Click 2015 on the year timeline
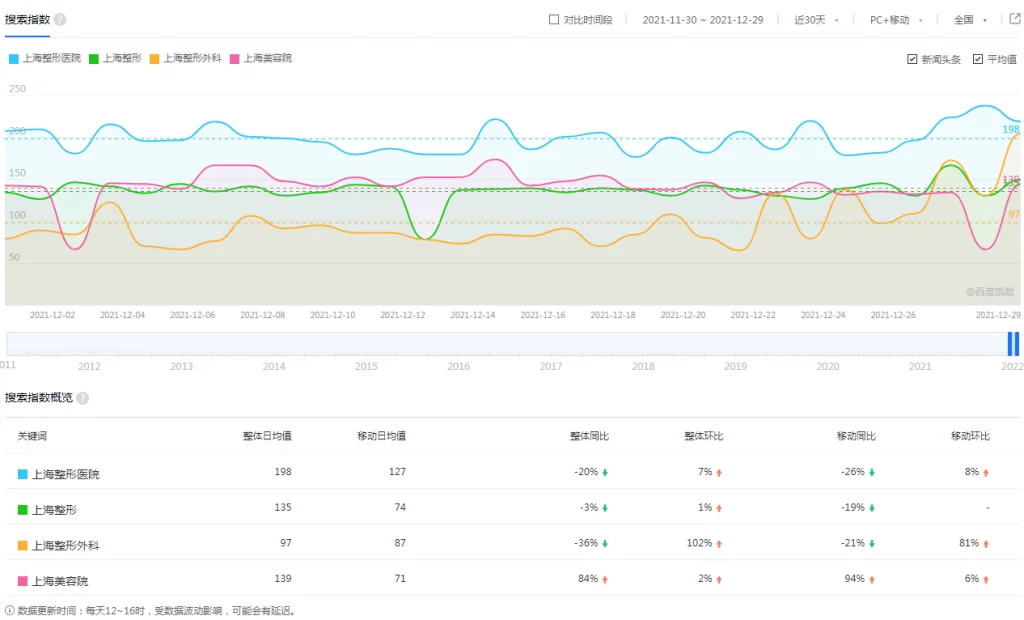Screen dimensions: 1024x620 366,367
